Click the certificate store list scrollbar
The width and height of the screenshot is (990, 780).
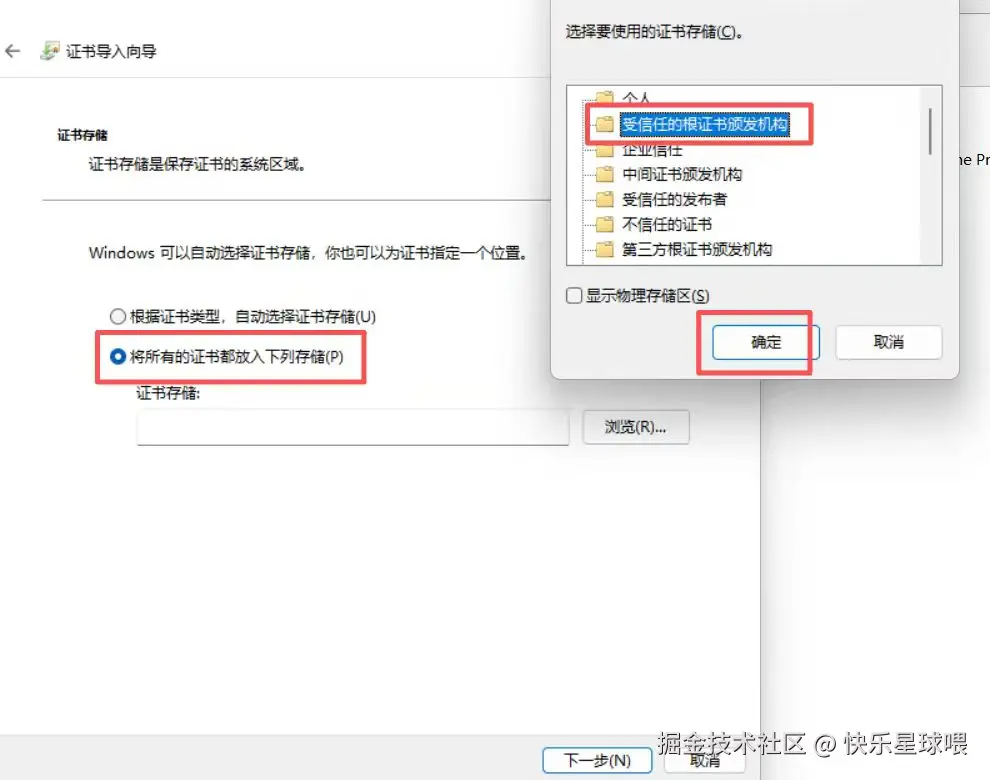coord(930,131)
